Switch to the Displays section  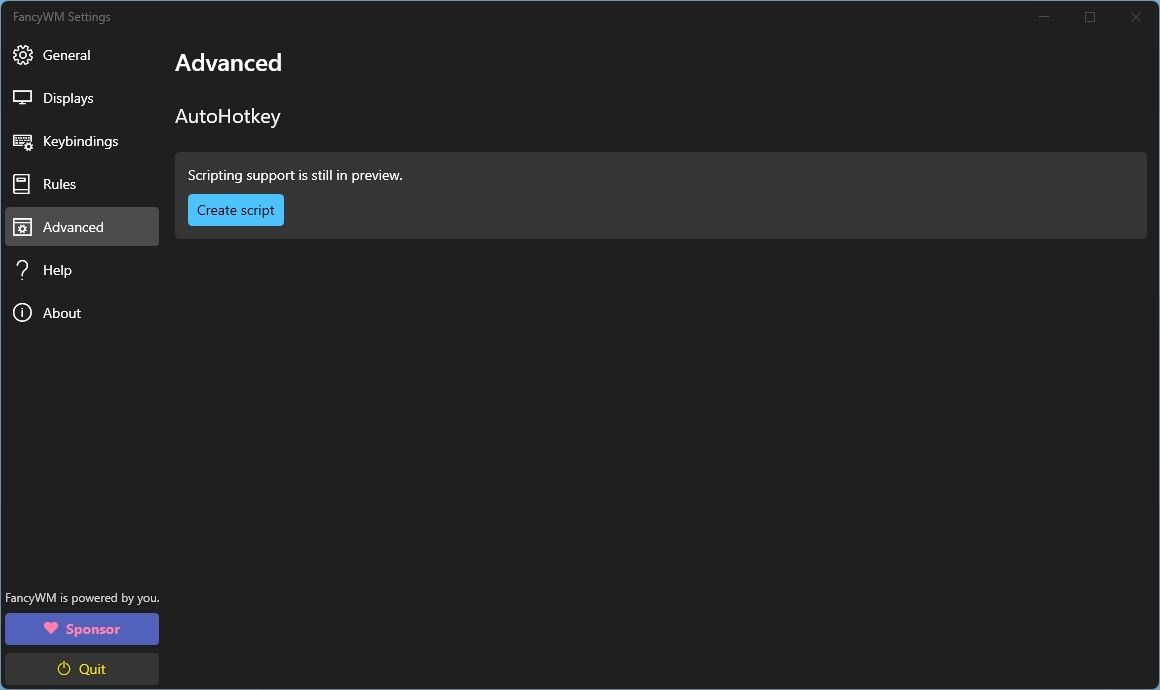click(x=68, y=97)
